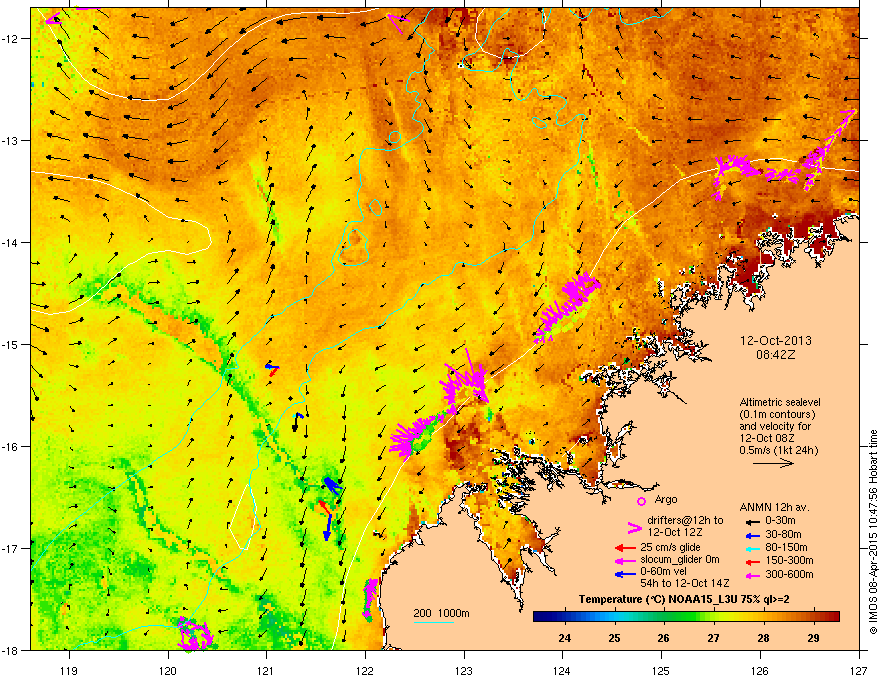Click the red 25 cm/s glide arrow
Screen dimensions: 880x680
click(x=626, y=547)
